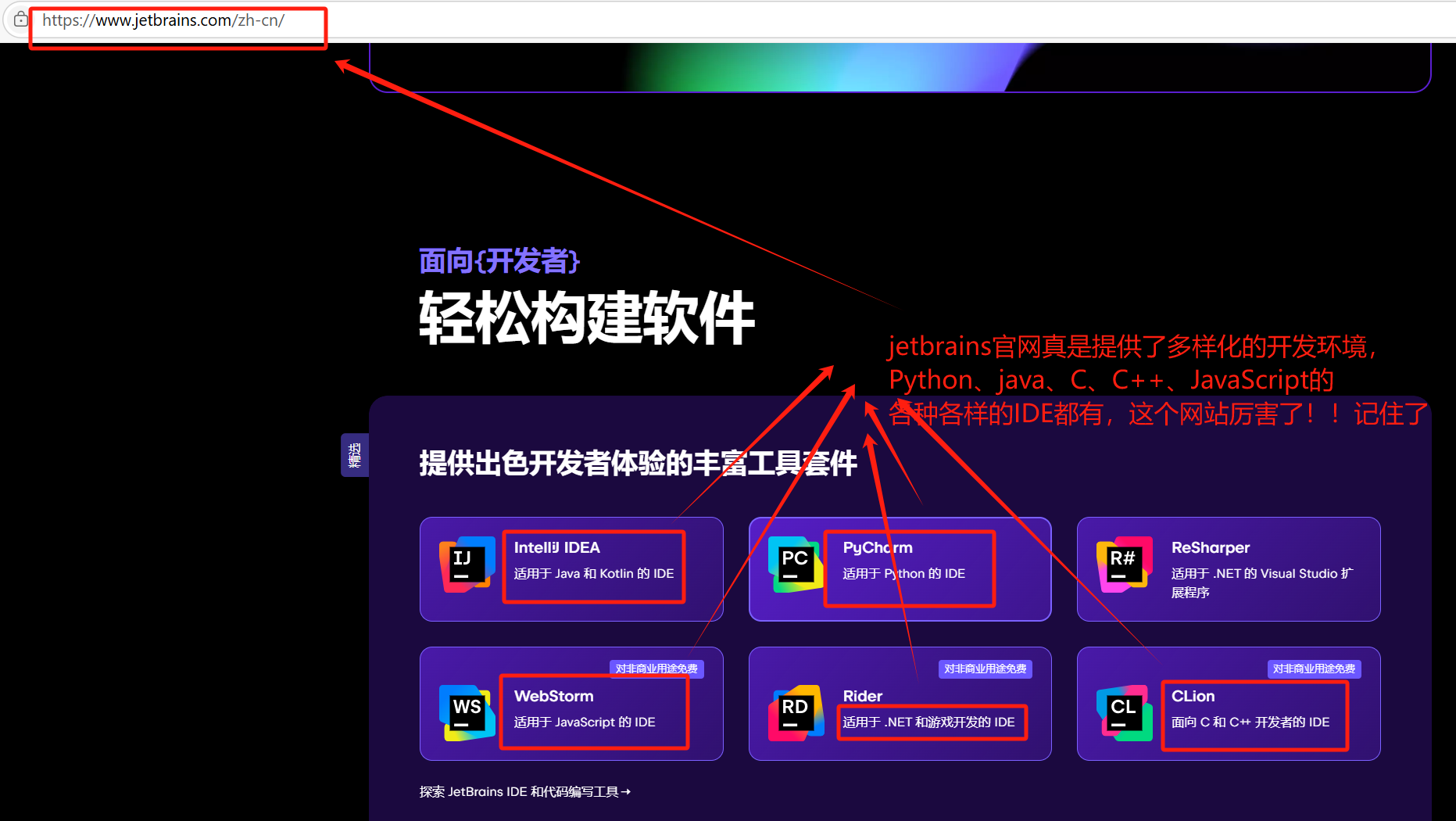Click the Rider RD logo icon

(796, 712)
